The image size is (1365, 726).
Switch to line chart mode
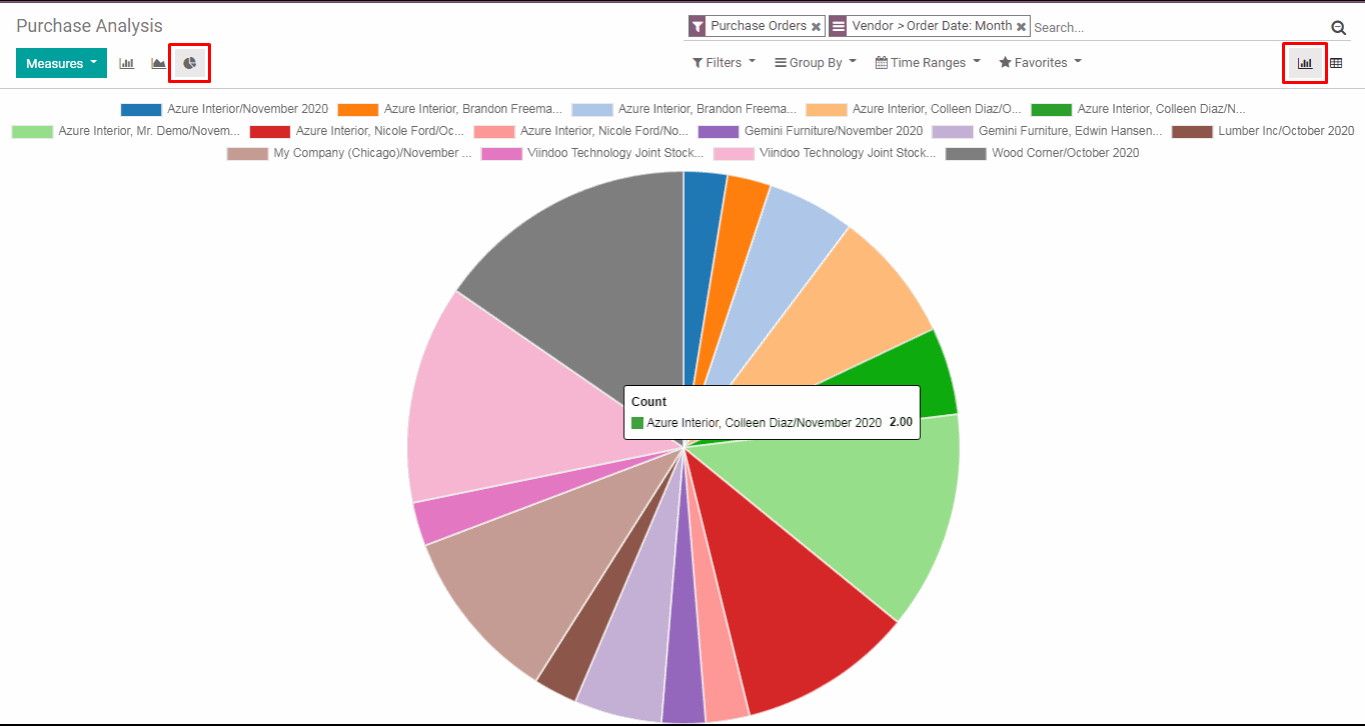(x=158, y=63)
